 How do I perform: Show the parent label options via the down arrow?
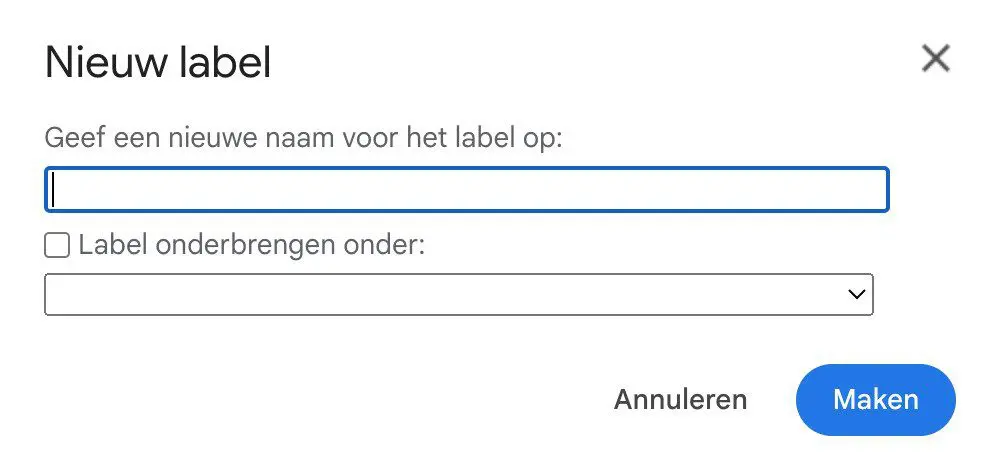pyautogui.click(x=856, y=294)
